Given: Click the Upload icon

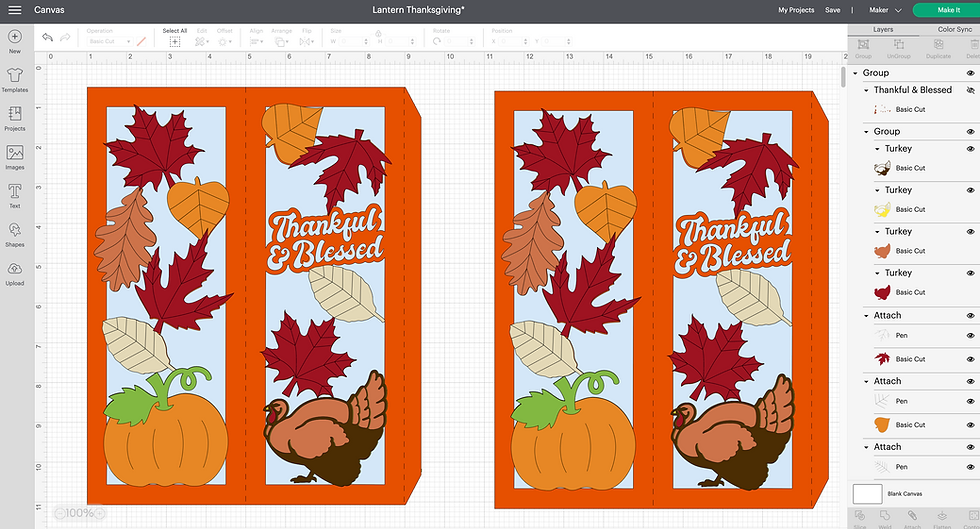Looking at the screenshot, I should click(x=15, y=269).
